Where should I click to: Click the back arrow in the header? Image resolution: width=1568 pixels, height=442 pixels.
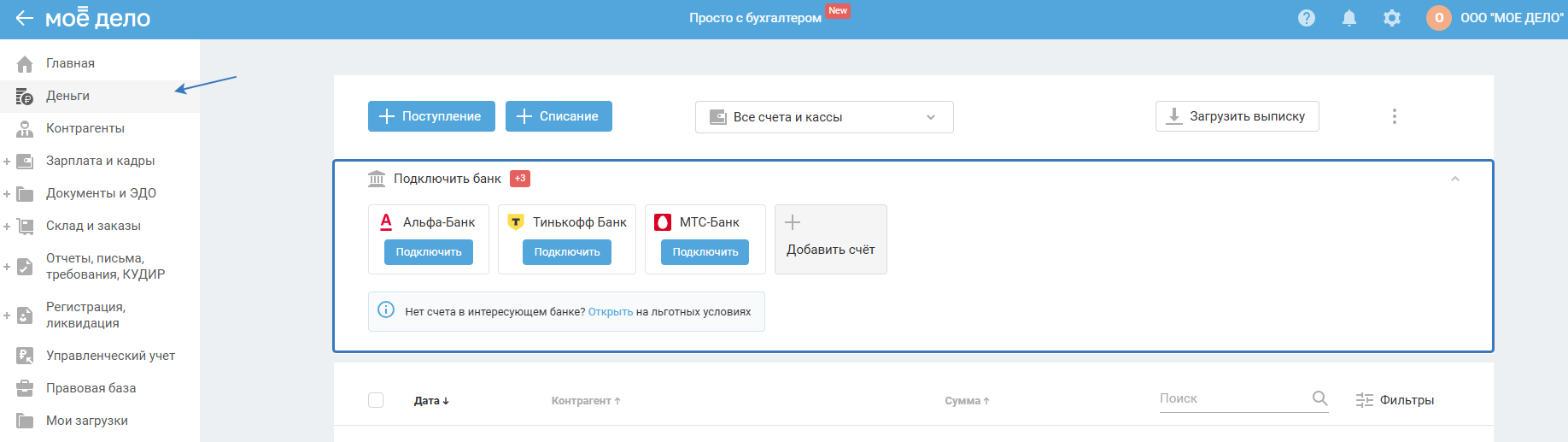(x=24, y=18)
